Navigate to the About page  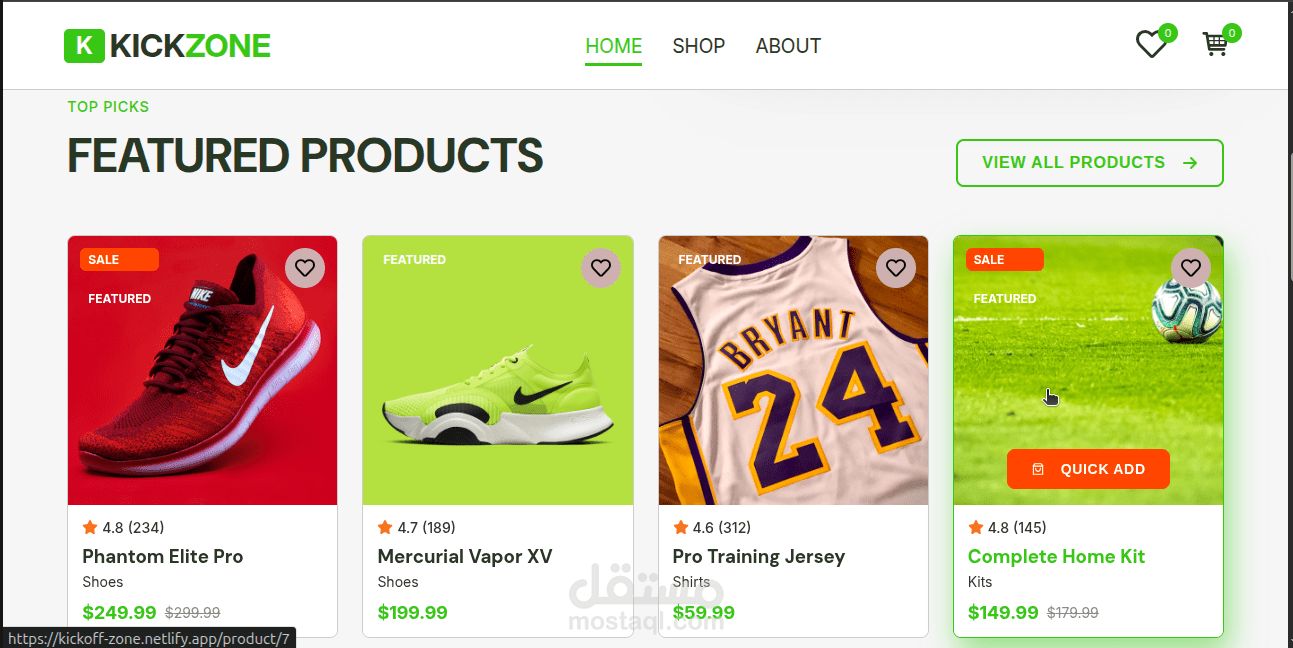788,46
